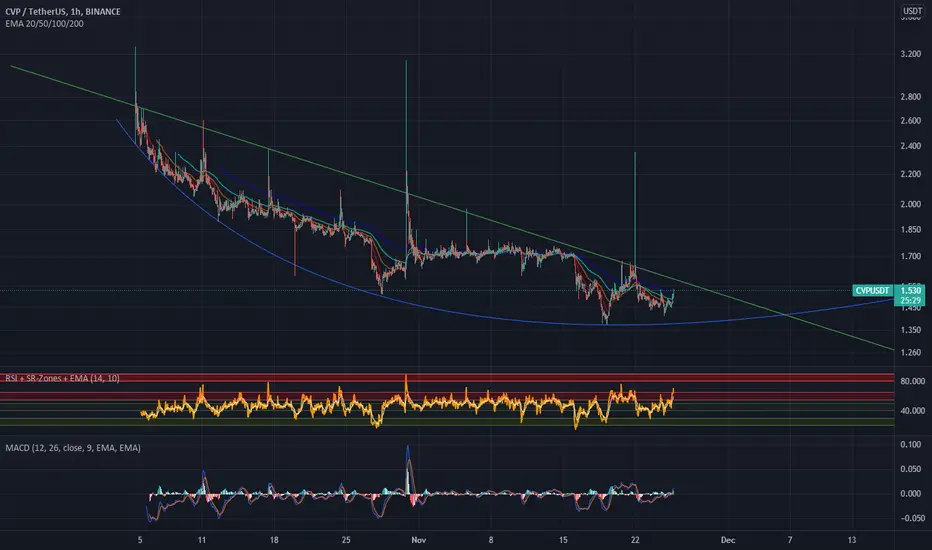Open the USDT currency selector
The image size is (932, 550).
coord(912,11)
